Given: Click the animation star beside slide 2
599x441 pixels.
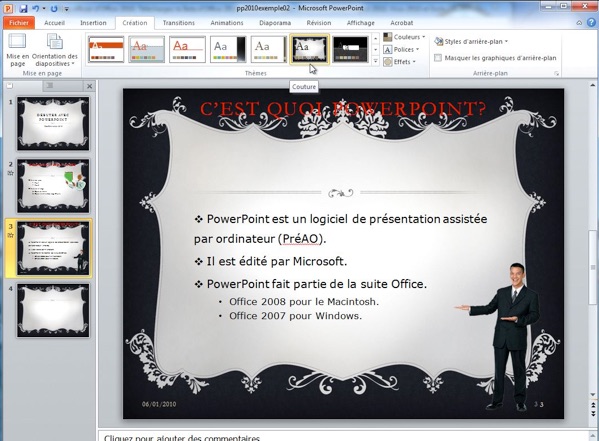Looking at the screenshot, I should (11, 173).
